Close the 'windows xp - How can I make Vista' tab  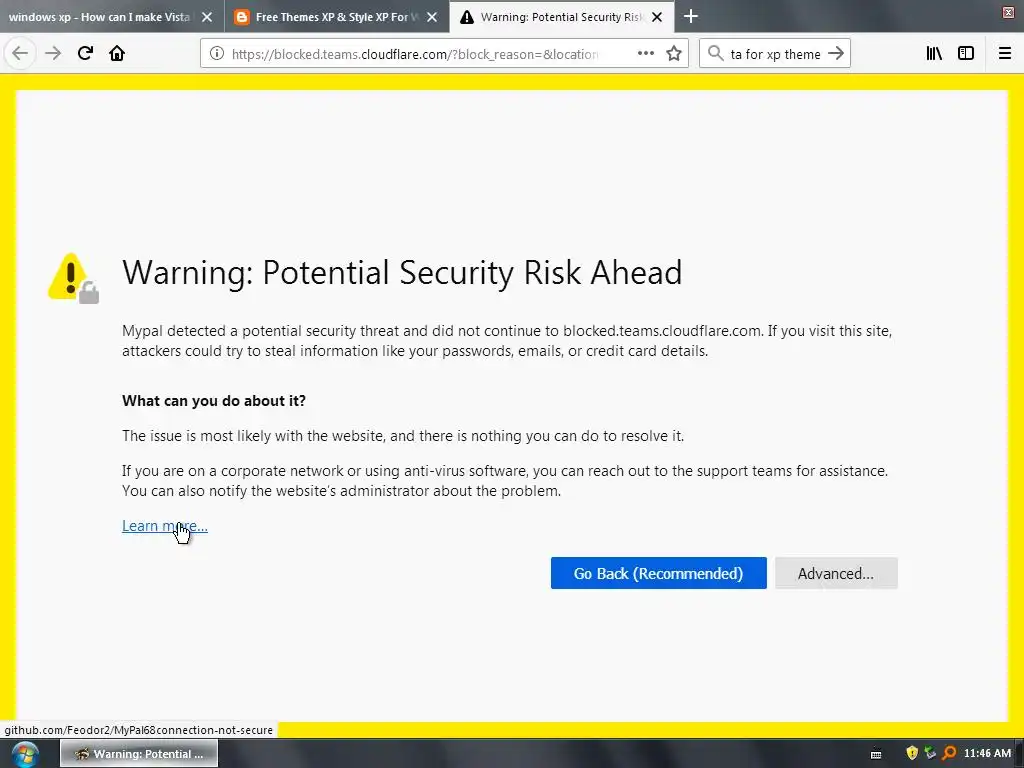(x=207, y=17)
